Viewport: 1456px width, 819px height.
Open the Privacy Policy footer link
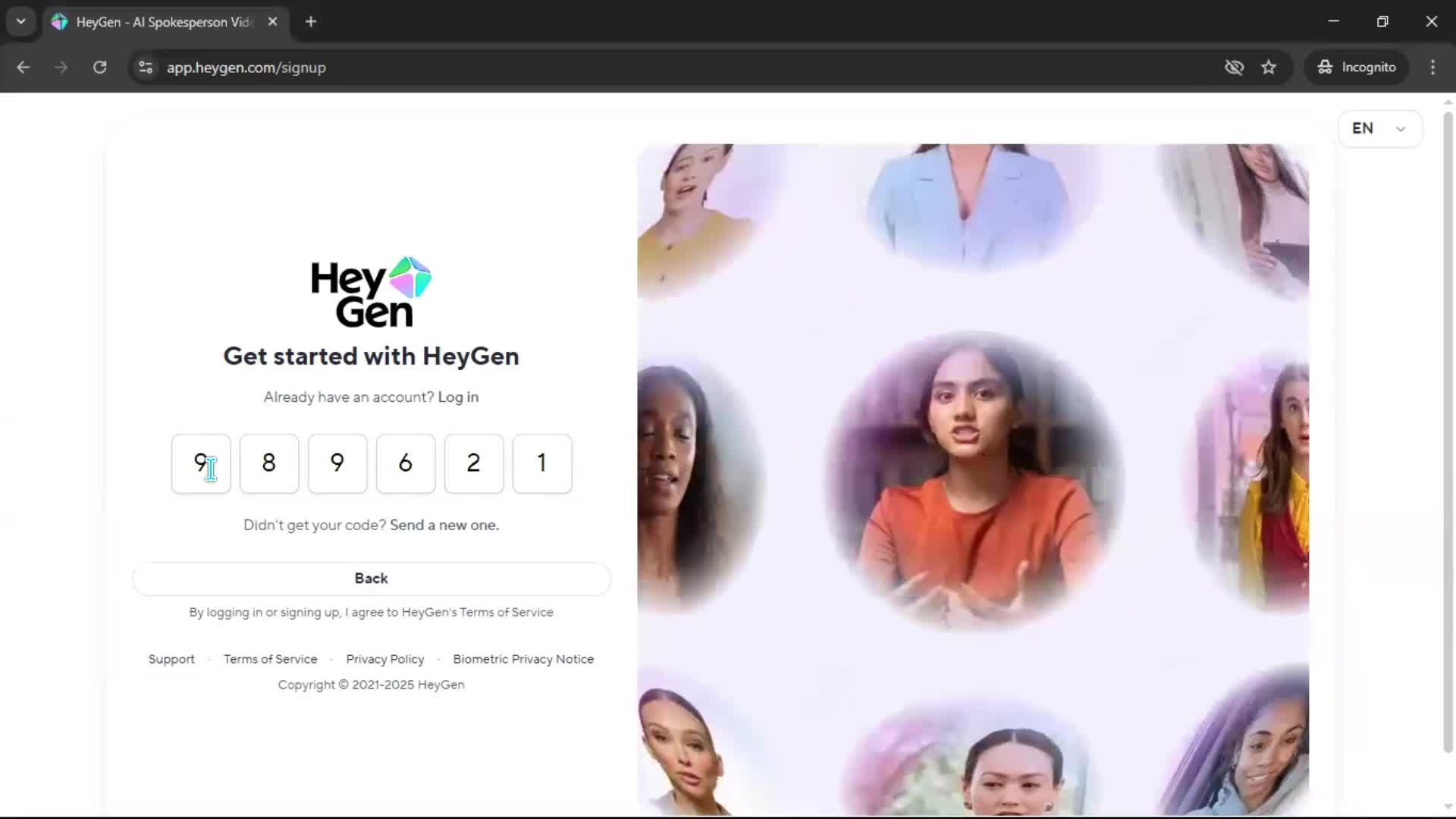pyautogui.click(x=385, y=659)
